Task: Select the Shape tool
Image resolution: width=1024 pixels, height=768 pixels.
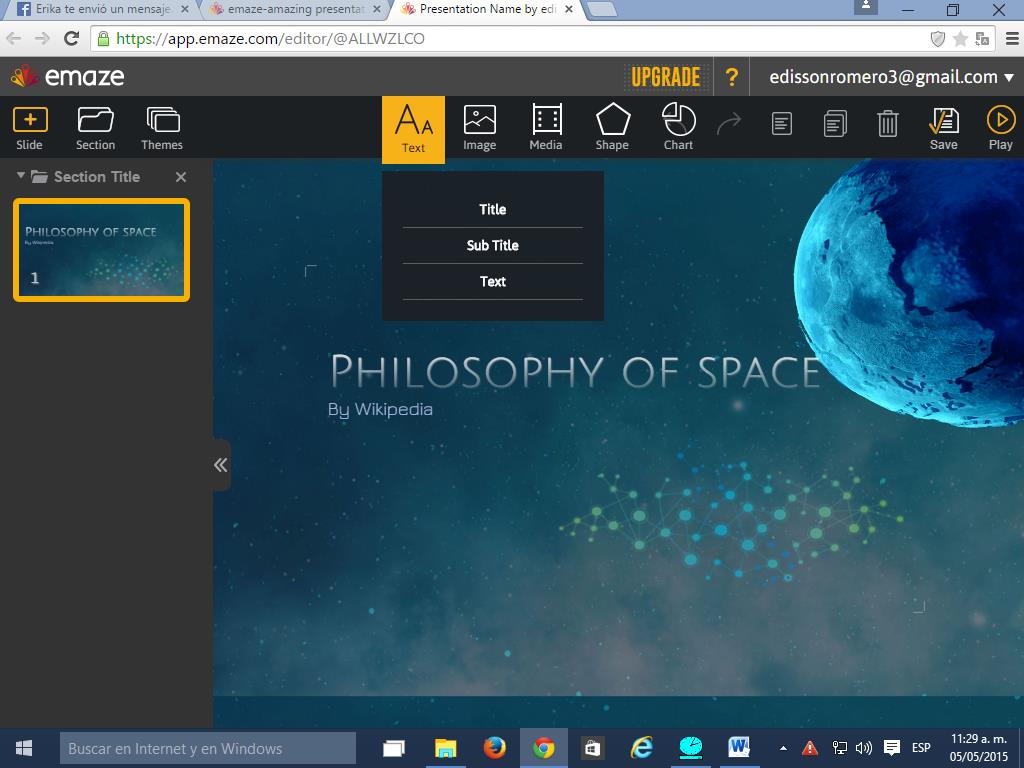Action: click(x=612, y=128)
